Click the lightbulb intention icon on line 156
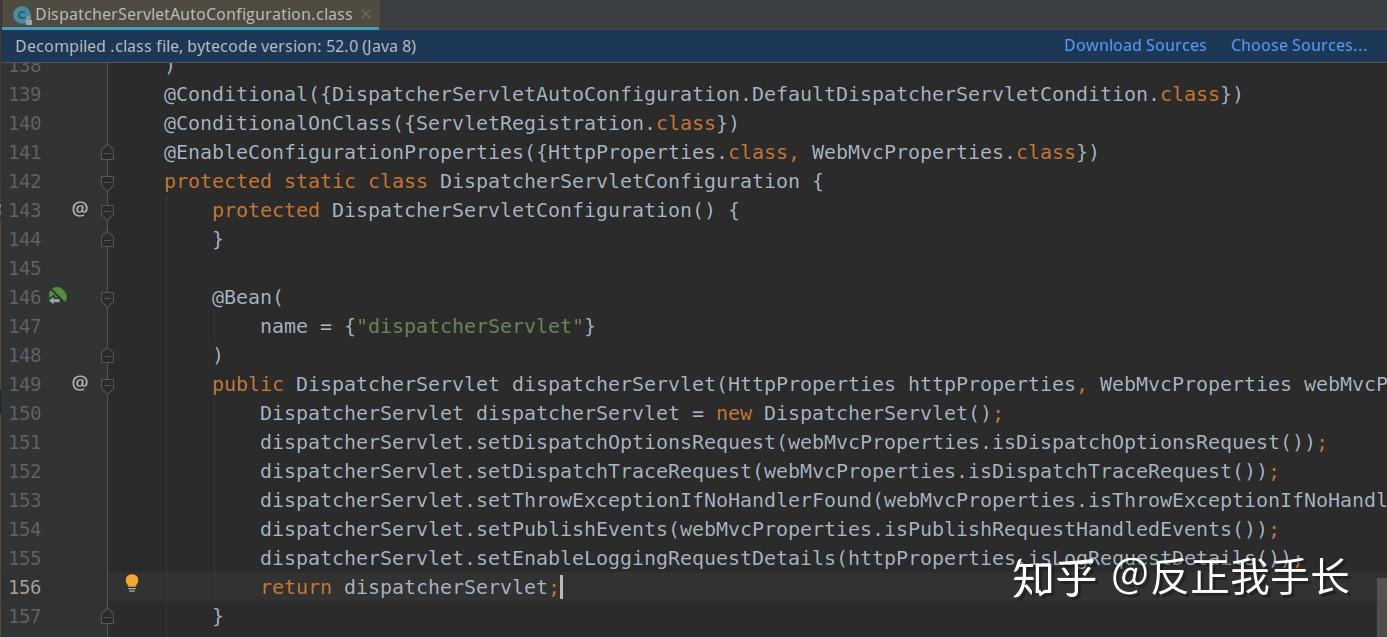The width and height of the screenshot is (1387, 637). pyautogui.click(x=132, y=583)
